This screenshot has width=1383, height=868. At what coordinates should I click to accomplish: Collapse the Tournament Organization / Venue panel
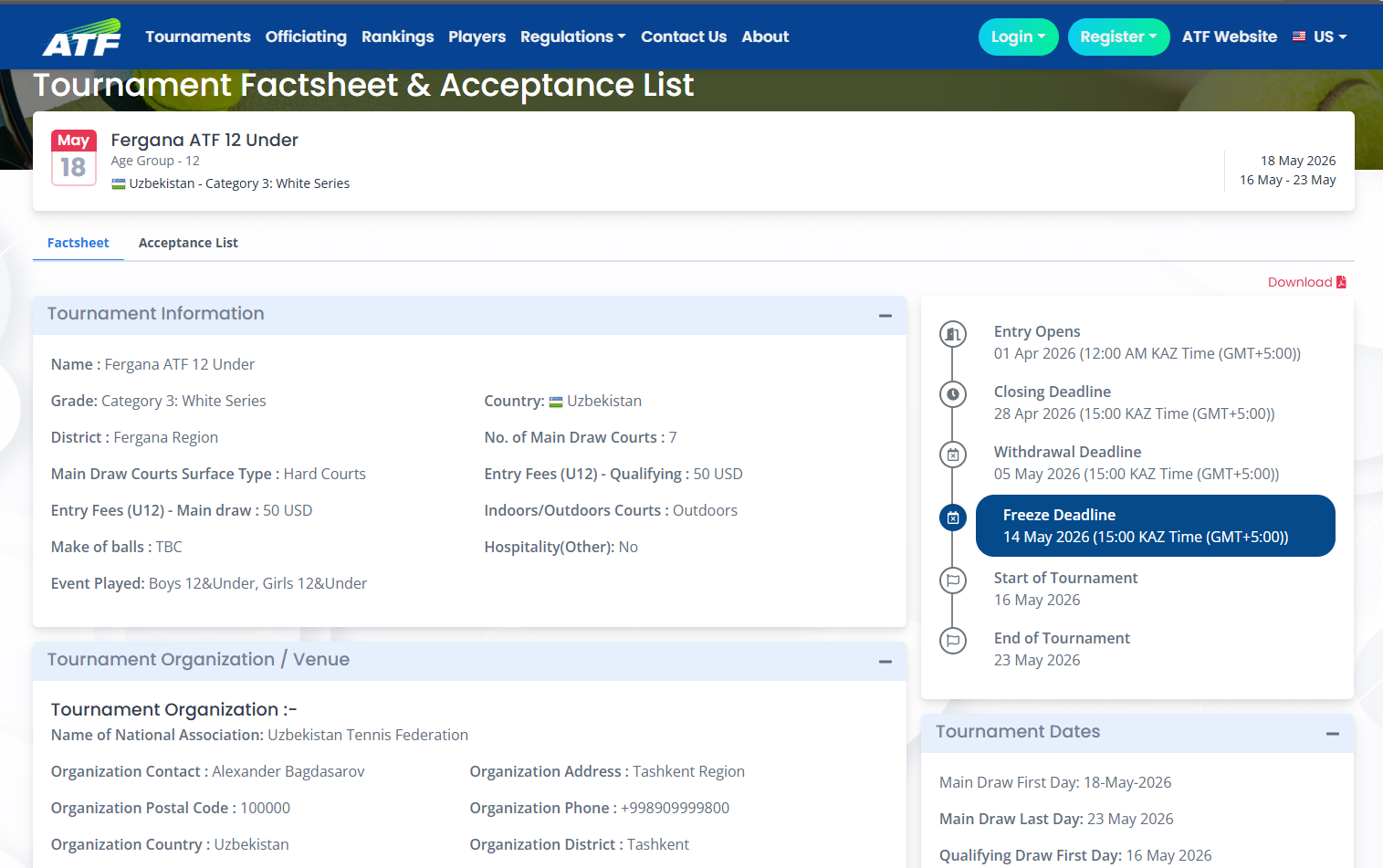885,661
